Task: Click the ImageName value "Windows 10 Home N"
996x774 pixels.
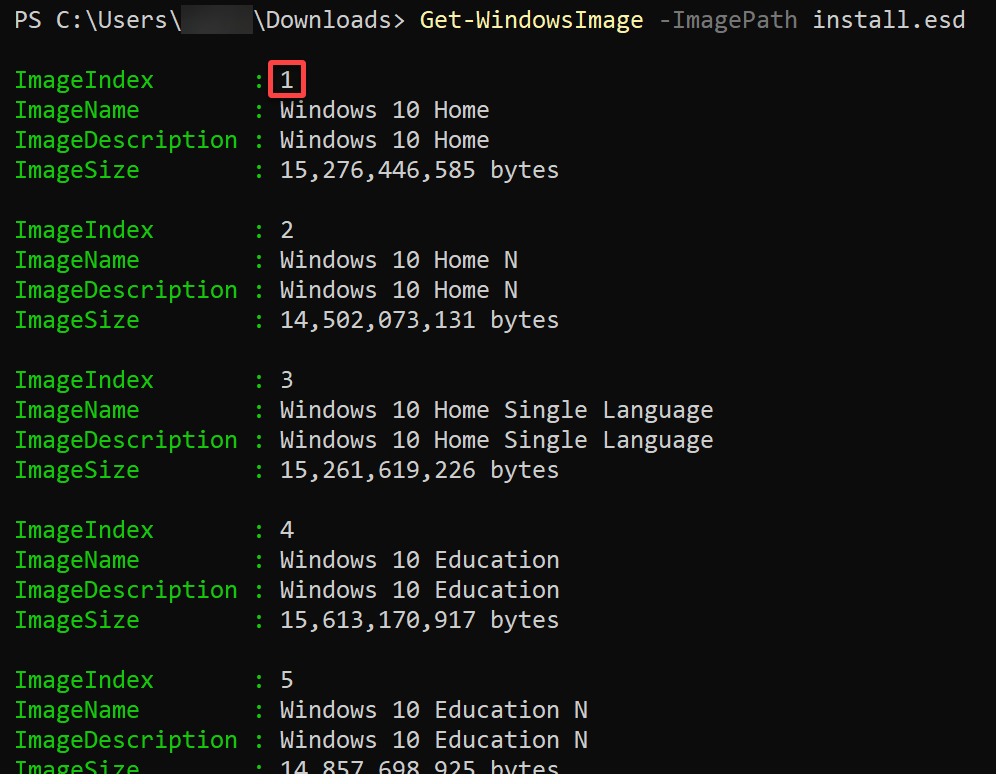Action: click(399, 260)
